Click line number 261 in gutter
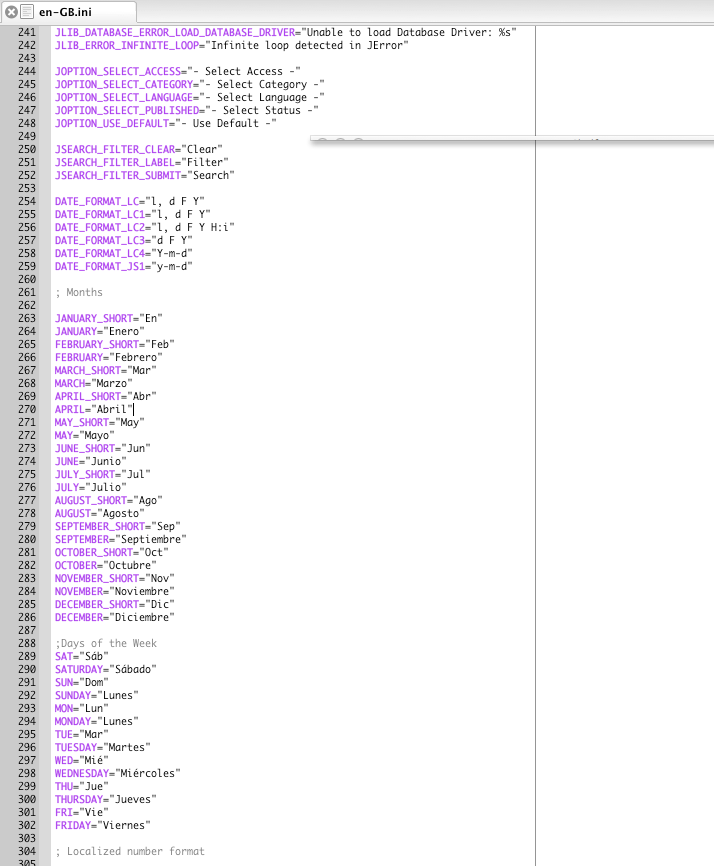Screen dimensions: 714x866 tap(27, 292)
